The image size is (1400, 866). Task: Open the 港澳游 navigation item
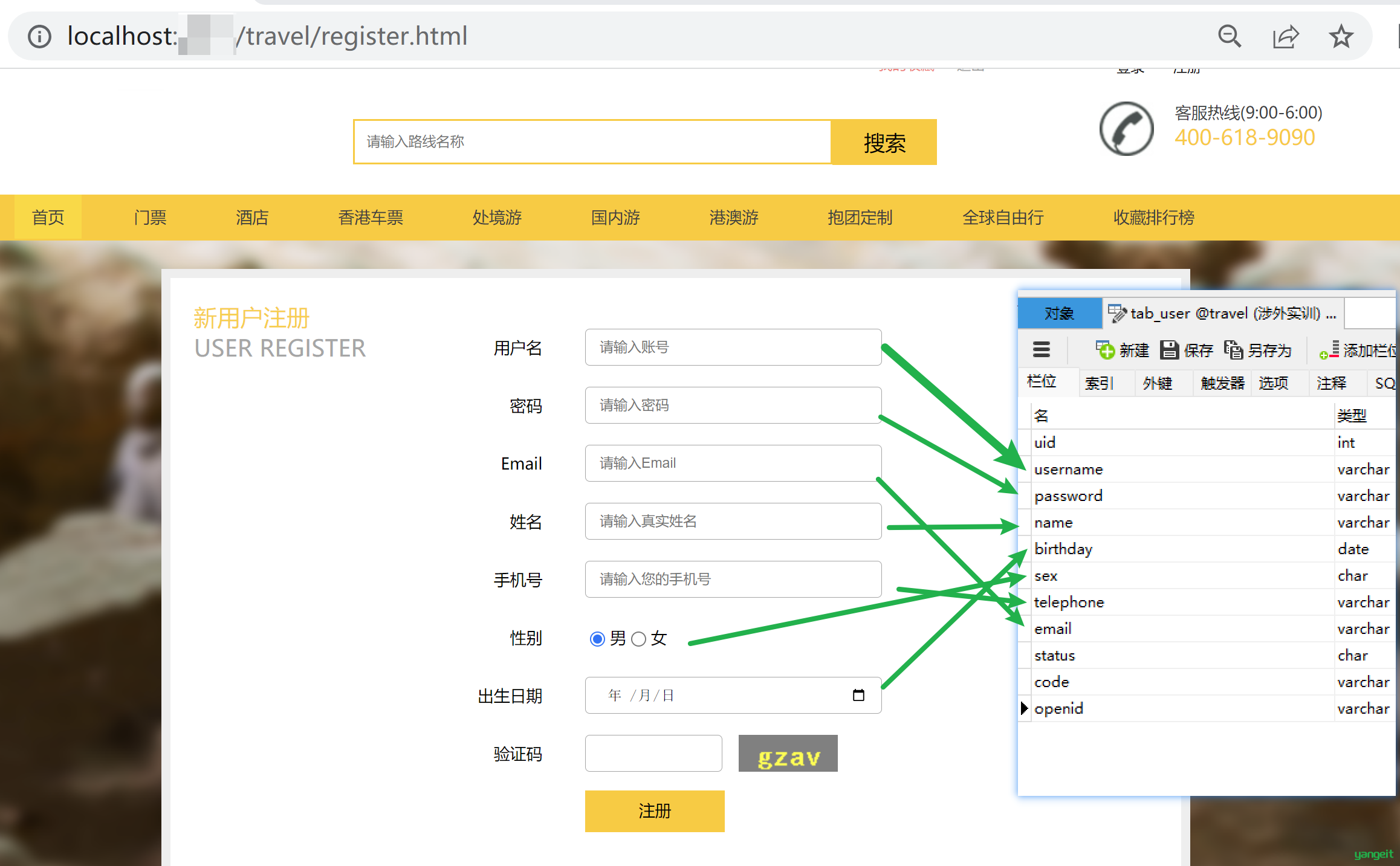pos(734,218)
